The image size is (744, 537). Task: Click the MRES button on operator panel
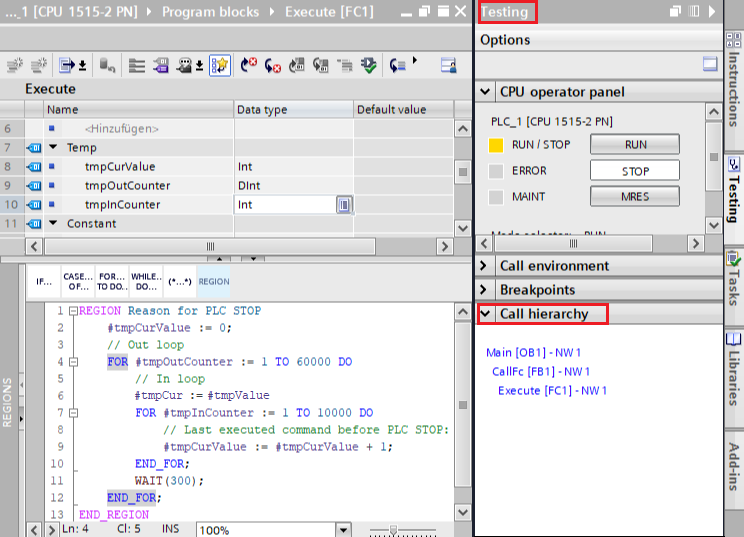(x=635, y=196)
